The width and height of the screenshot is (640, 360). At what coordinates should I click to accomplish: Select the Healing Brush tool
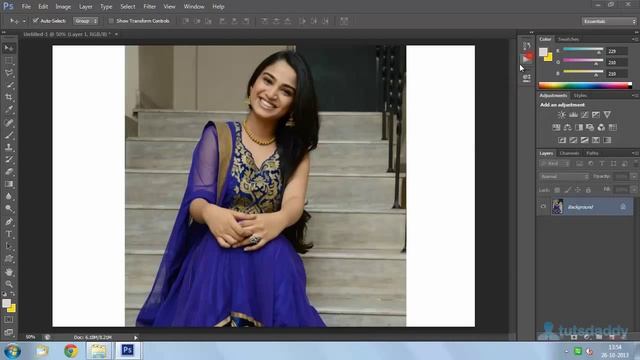(x=9, y=122)
